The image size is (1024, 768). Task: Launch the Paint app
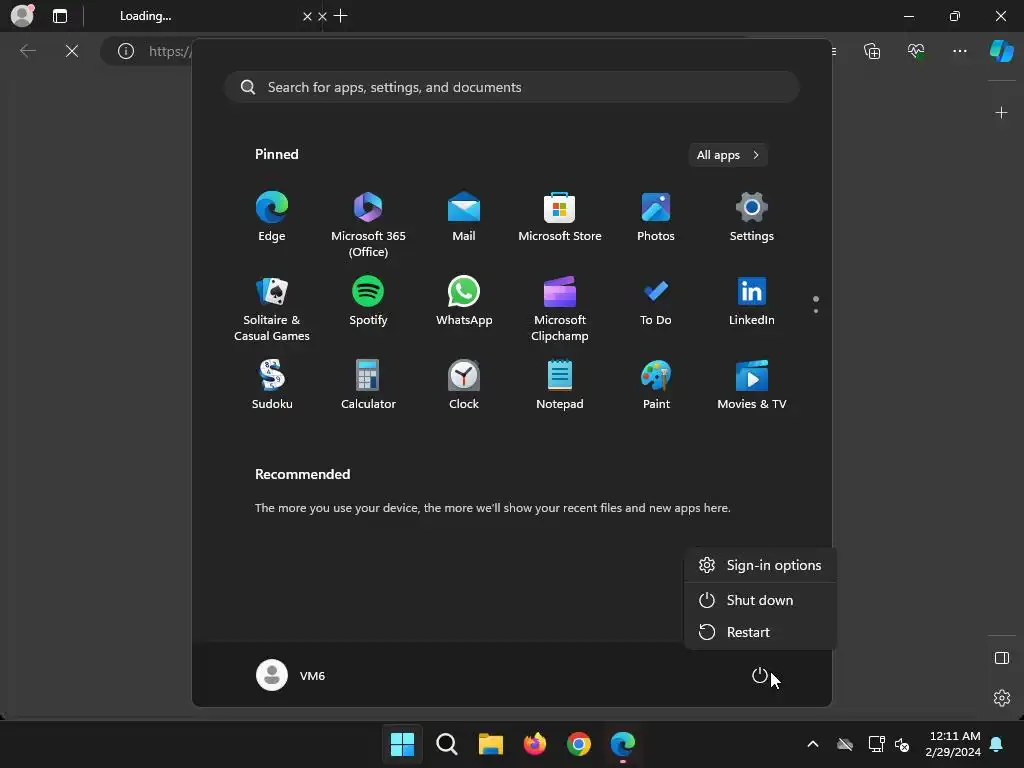point(656,385)
